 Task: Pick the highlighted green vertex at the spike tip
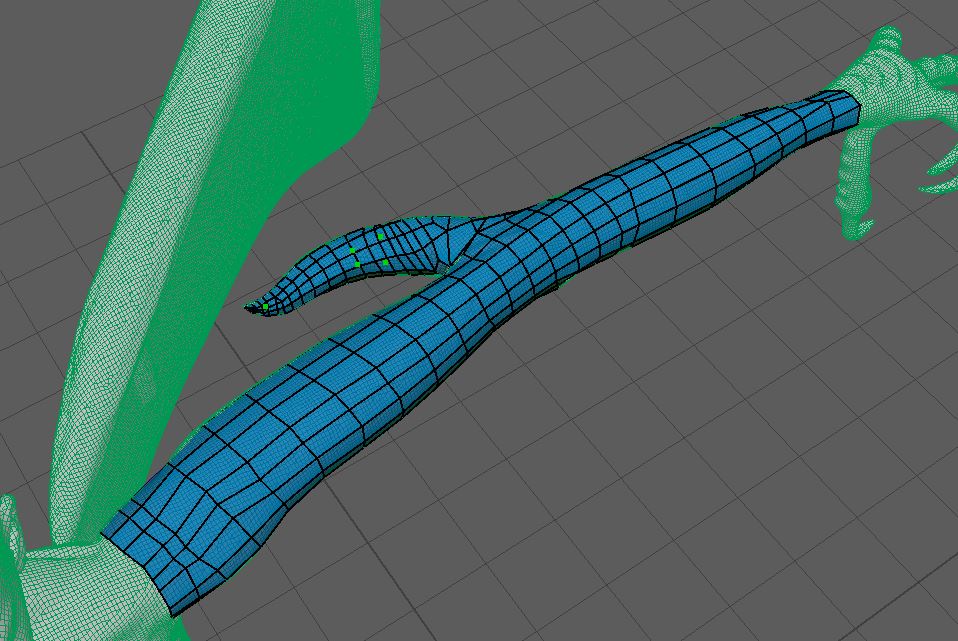266,306
